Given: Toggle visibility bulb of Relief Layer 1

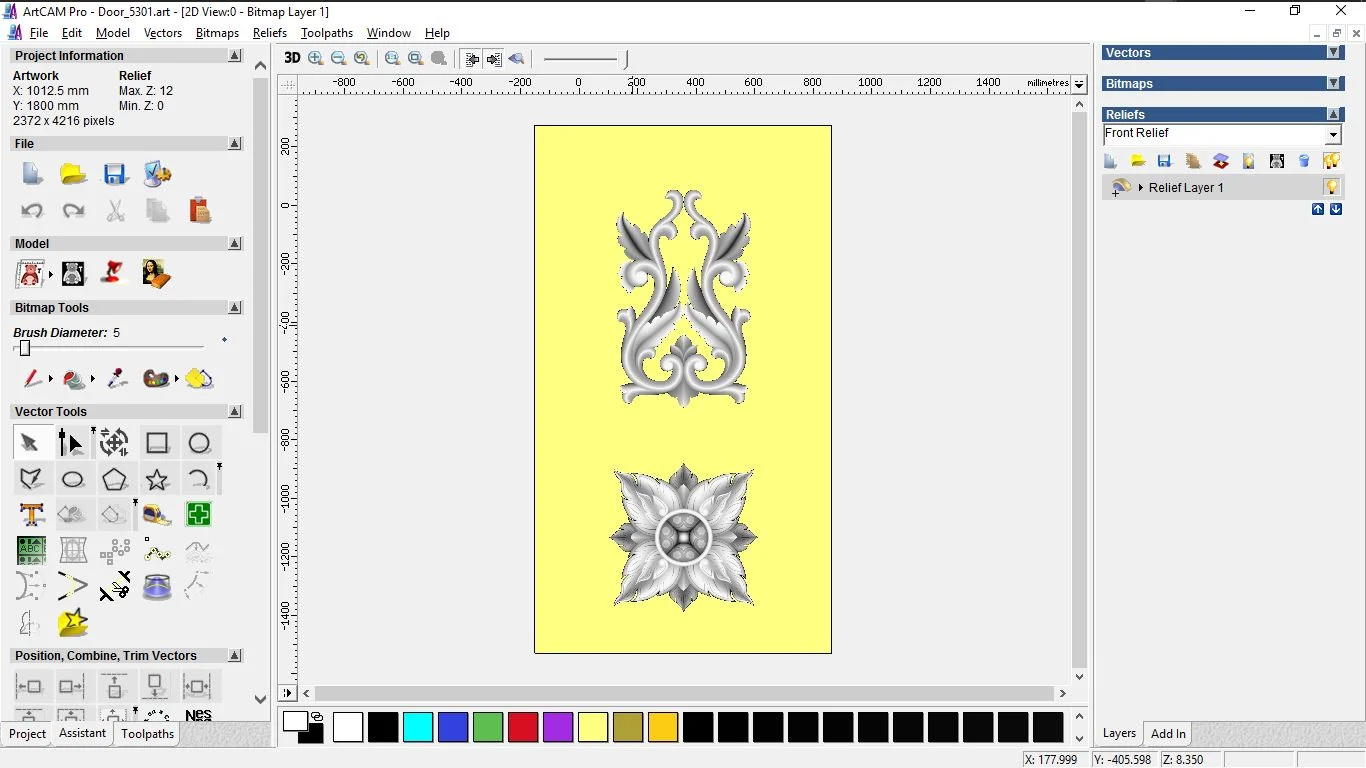Looking at the screenshot, I should 1331,187.
